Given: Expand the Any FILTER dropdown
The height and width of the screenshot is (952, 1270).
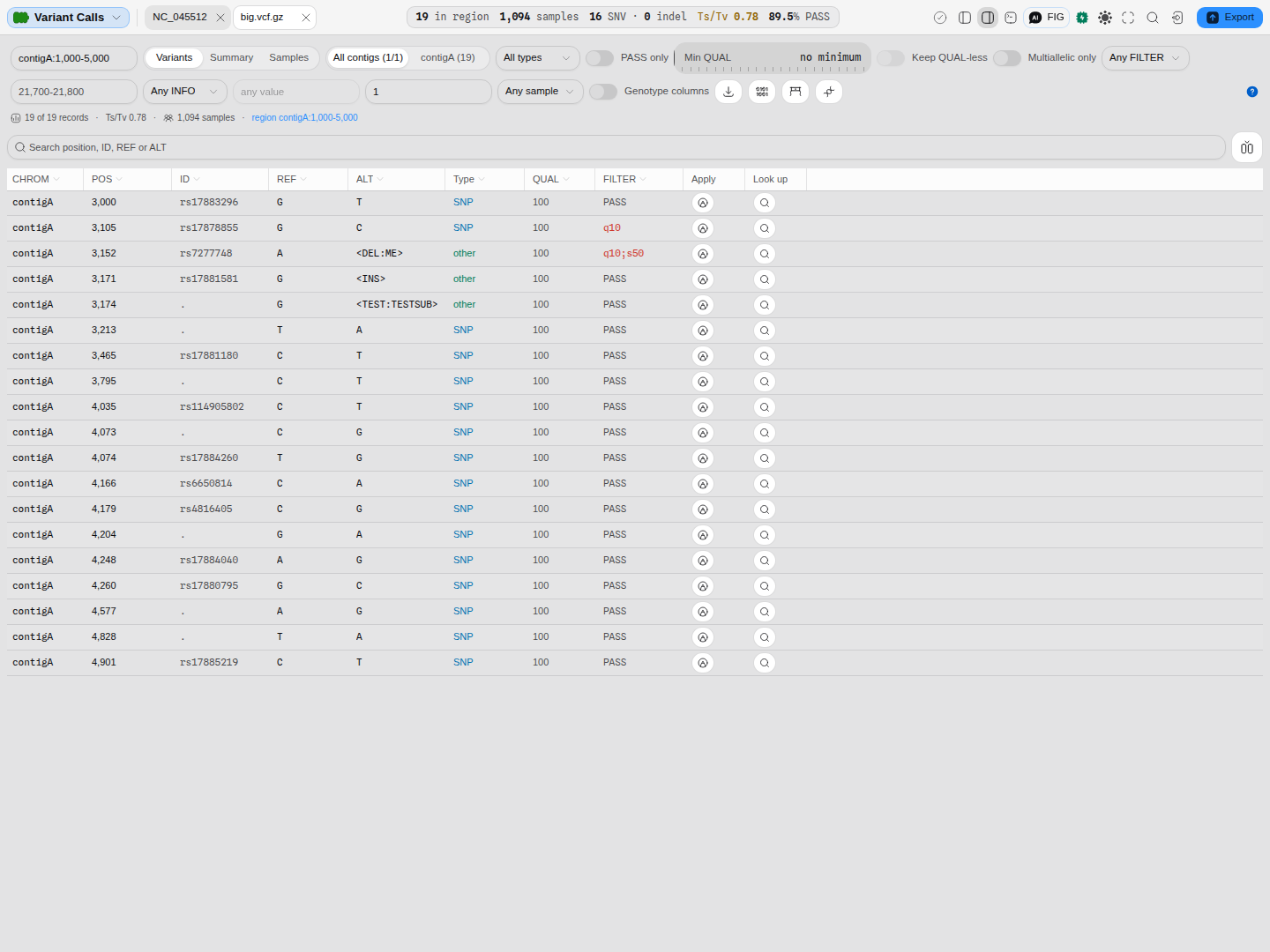Looking at the screenshot, I should pyautogui.click(x=1145, y=58).
